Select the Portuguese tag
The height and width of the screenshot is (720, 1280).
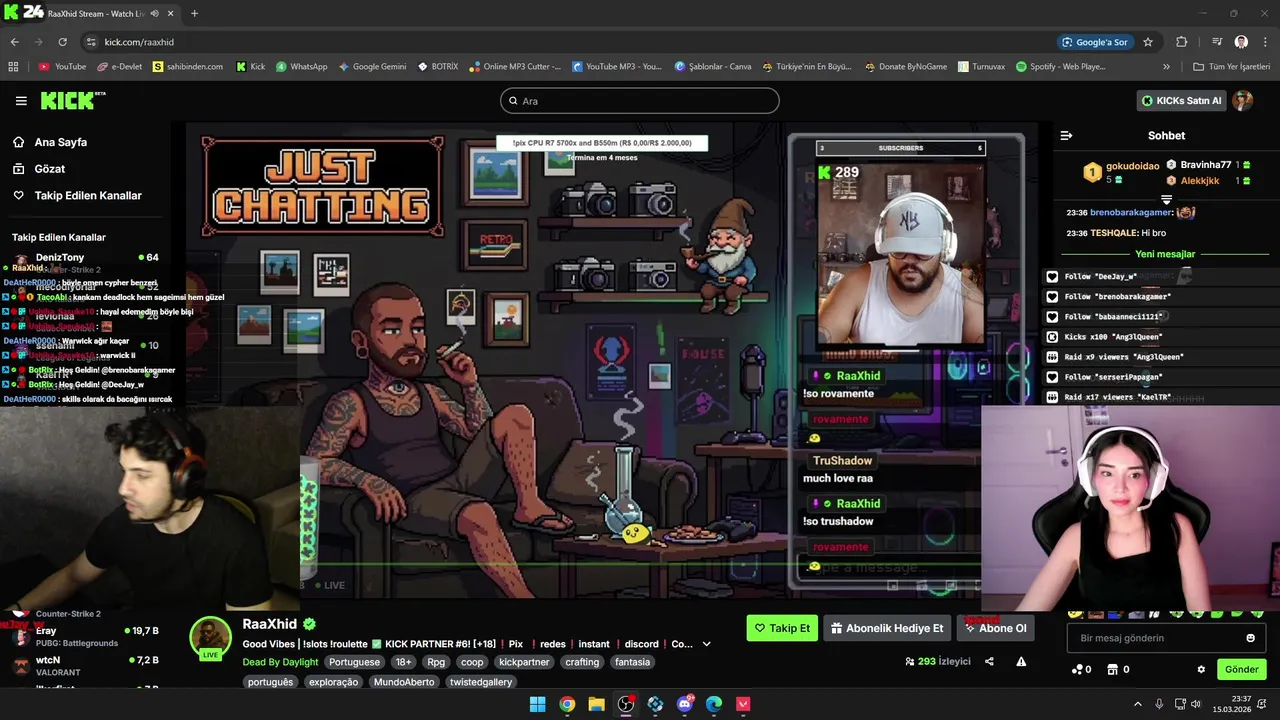354,662
